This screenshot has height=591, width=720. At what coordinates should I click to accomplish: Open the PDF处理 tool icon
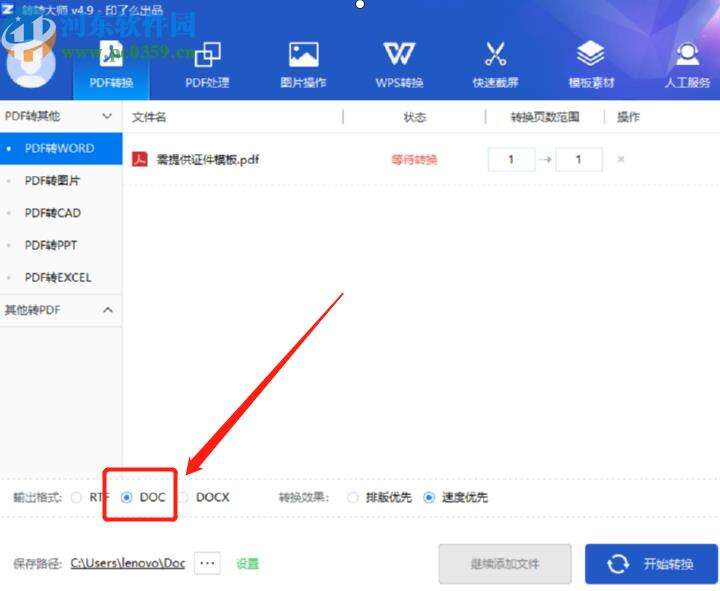point(208,54)
